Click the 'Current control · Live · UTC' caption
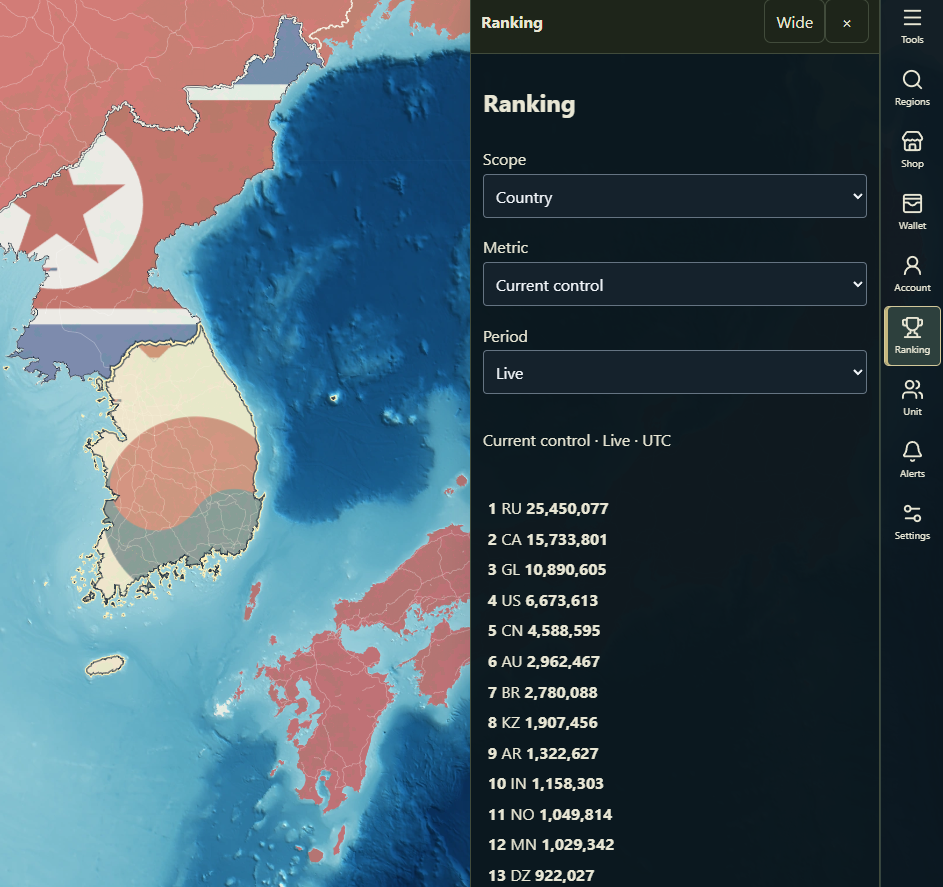The height and width of the screenshot is (887, 943). pos(576,441)
